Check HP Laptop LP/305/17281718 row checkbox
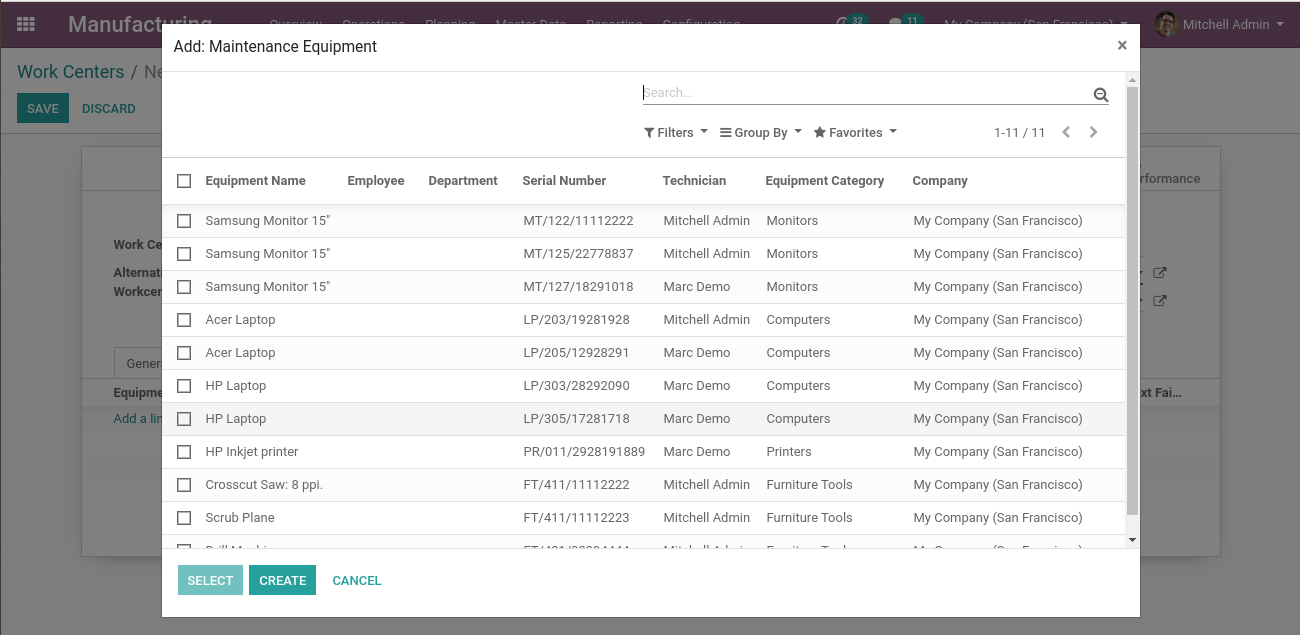The image size is (1300, 635). [184, 419]
